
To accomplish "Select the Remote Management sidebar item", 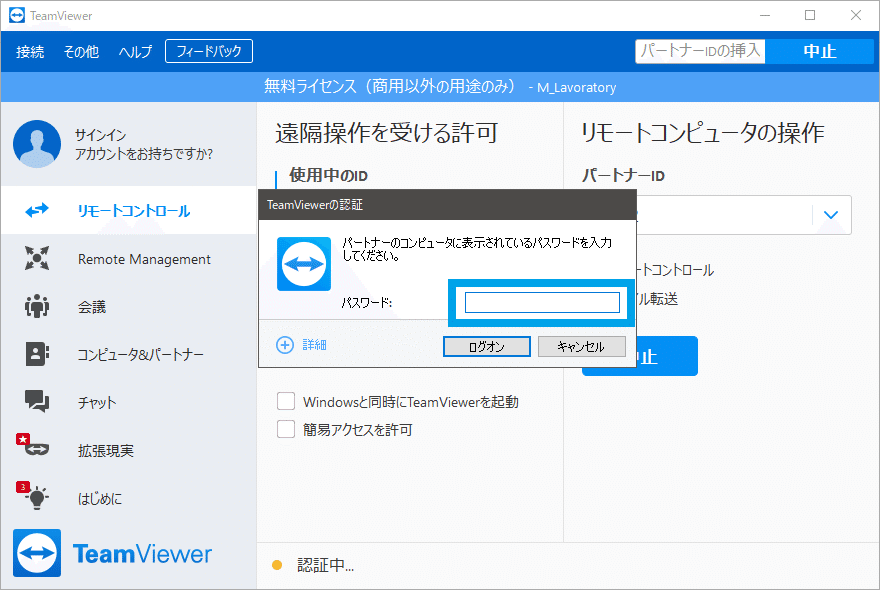I will [x=129, y=259].
